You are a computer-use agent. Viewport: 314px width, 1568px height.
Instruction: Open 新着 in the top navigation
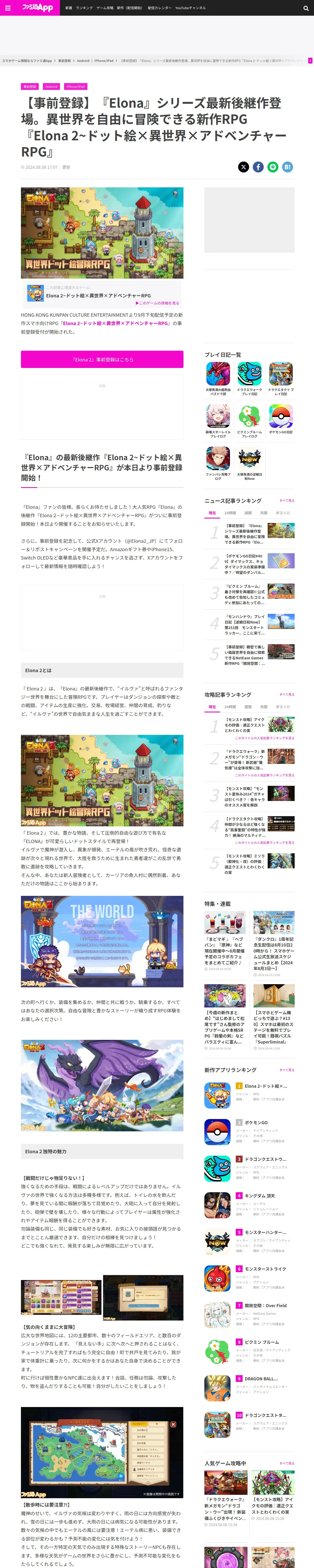pyautogui.click(x=69, y=8)
